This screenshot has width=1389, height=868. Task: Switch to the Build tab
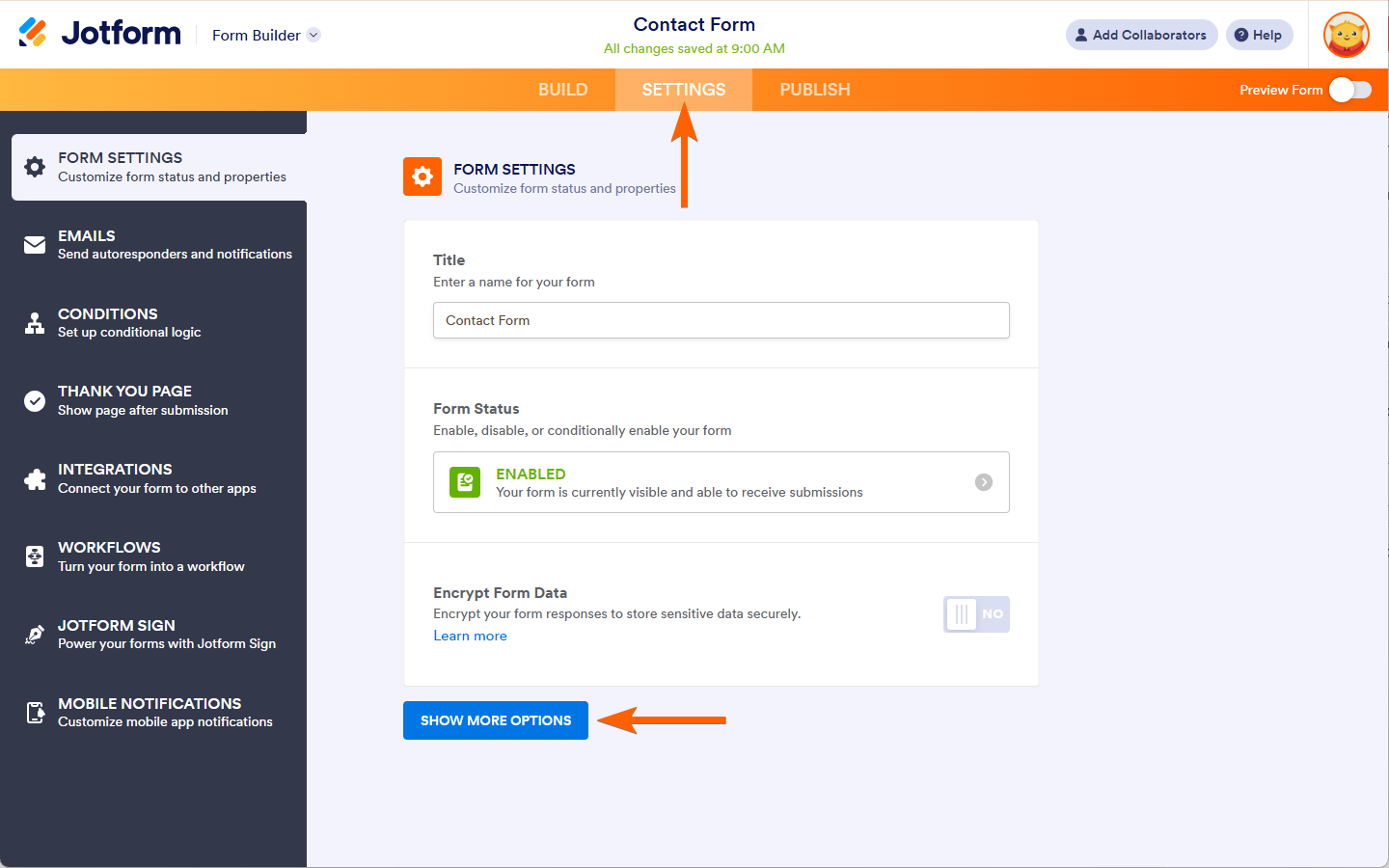tap(563, 90)
